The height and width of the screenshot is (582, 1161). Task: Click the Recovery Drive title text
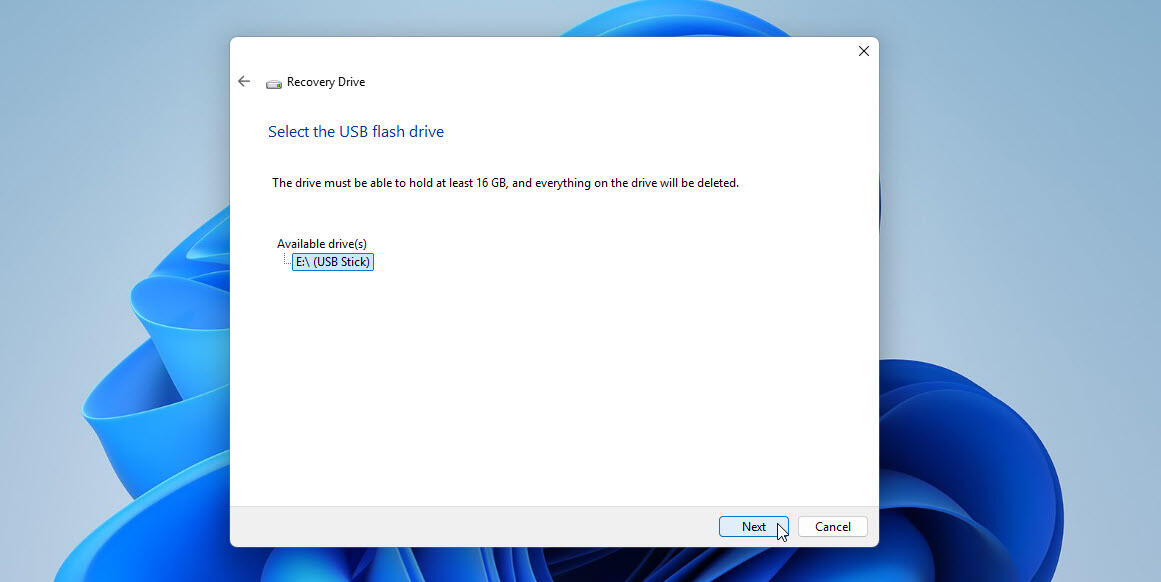(x=326, y=82)
